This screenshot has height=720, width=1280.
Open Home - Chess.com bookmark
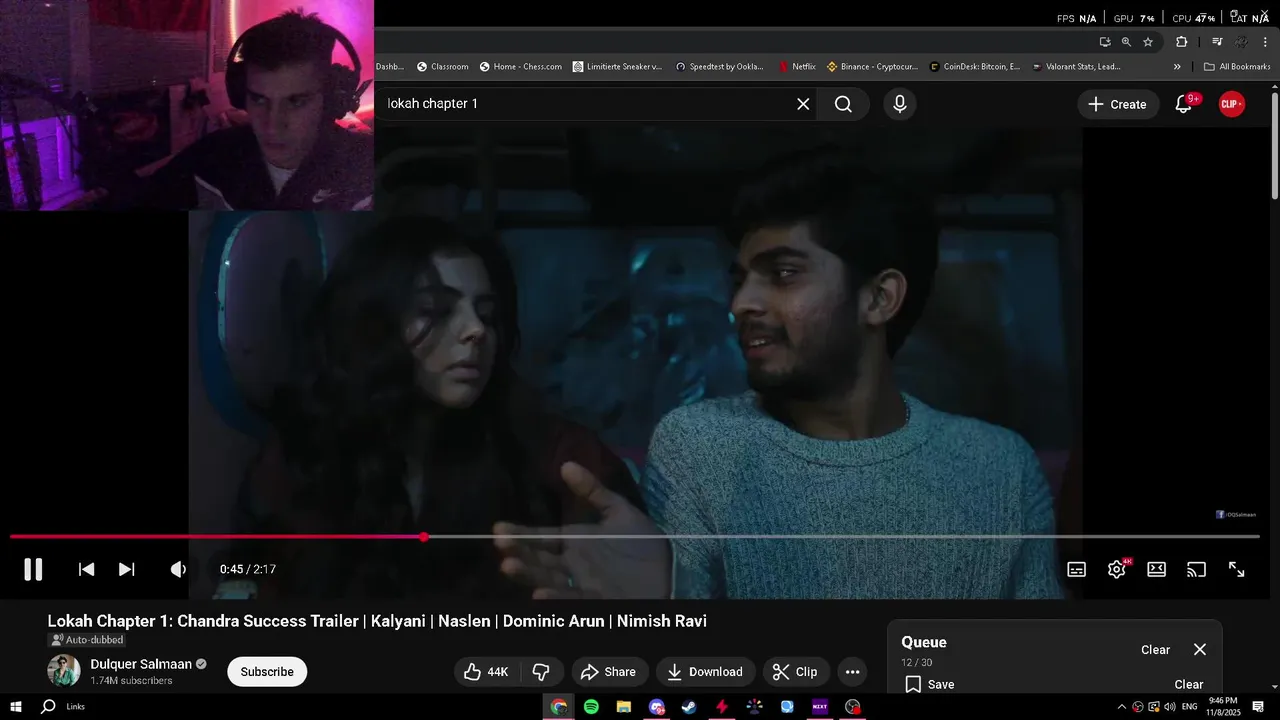click(520, 67)
